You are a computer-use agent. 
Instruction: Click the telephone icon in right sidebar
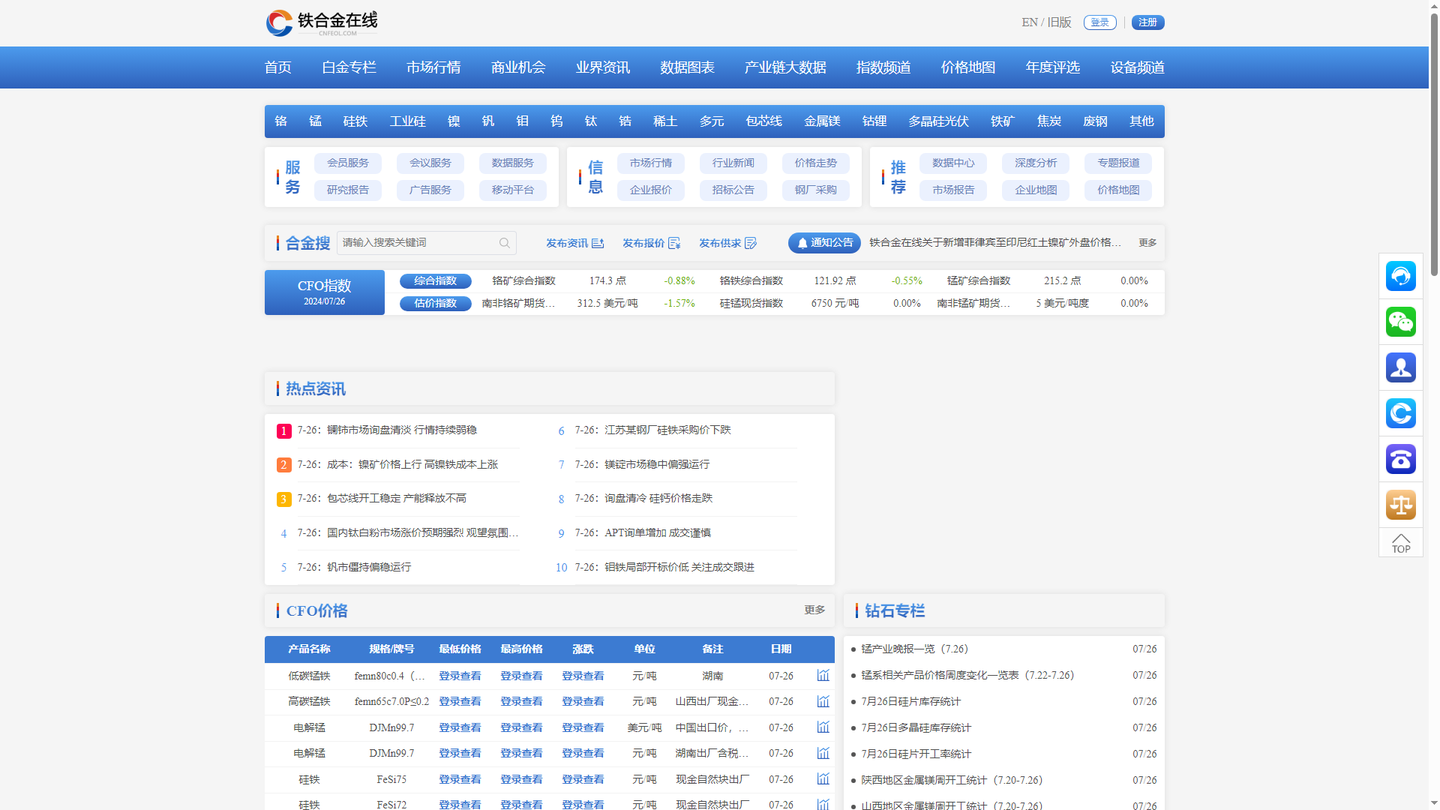pyautogui.click(x=1401, y=459)
